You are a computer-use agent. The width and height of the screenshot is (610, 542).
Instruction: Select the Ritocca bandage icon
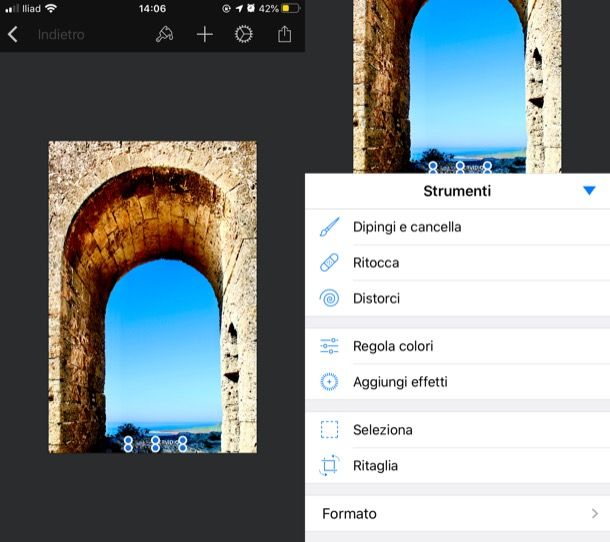tap(329, 263)
